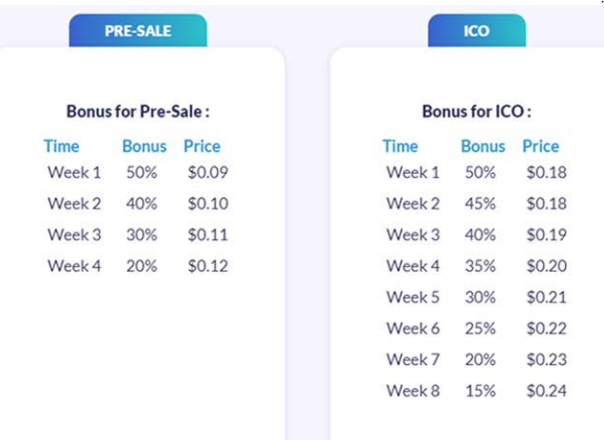Select Week 8 in the ICO table
604x440 pixels.
pos(413,390)
